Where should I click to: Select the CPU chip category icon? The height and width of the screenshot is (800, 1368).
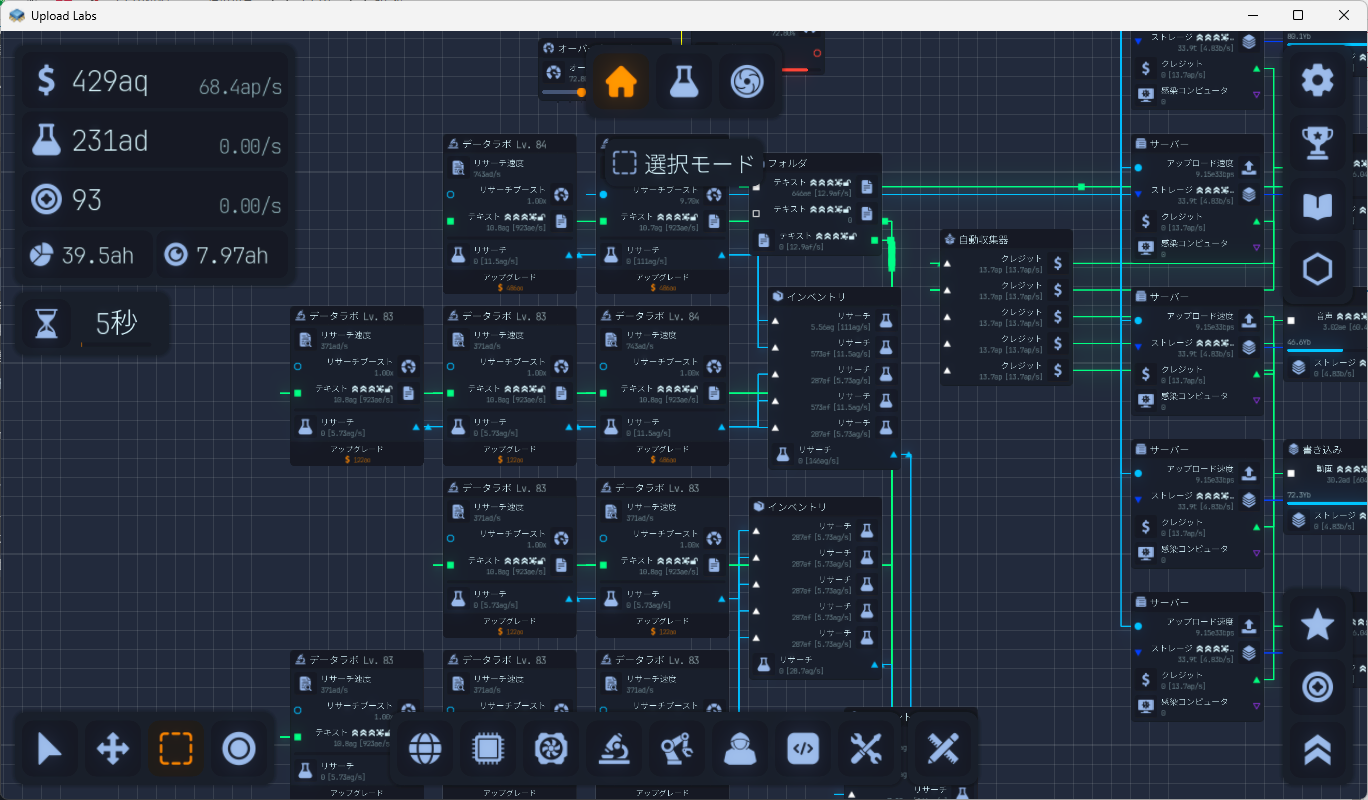[x=489, y=749]
